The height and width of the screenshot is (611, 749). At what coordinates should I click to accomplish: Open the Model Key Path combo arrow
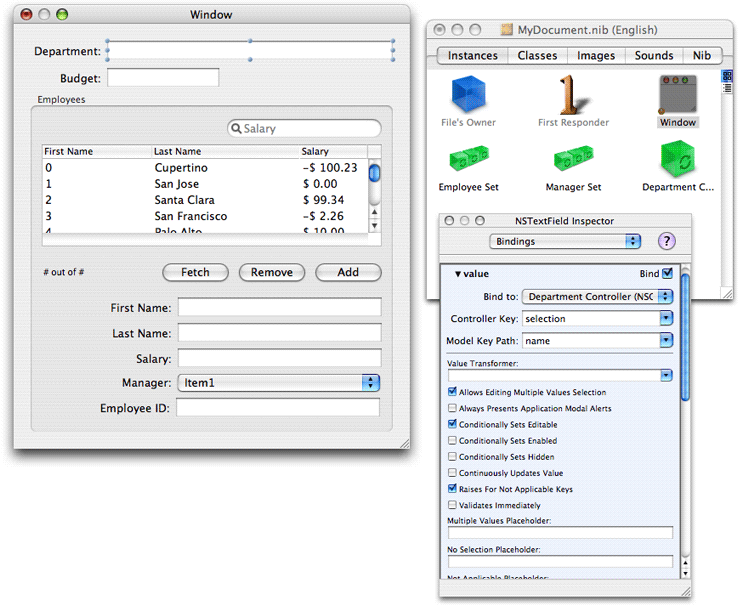point(666,340)
